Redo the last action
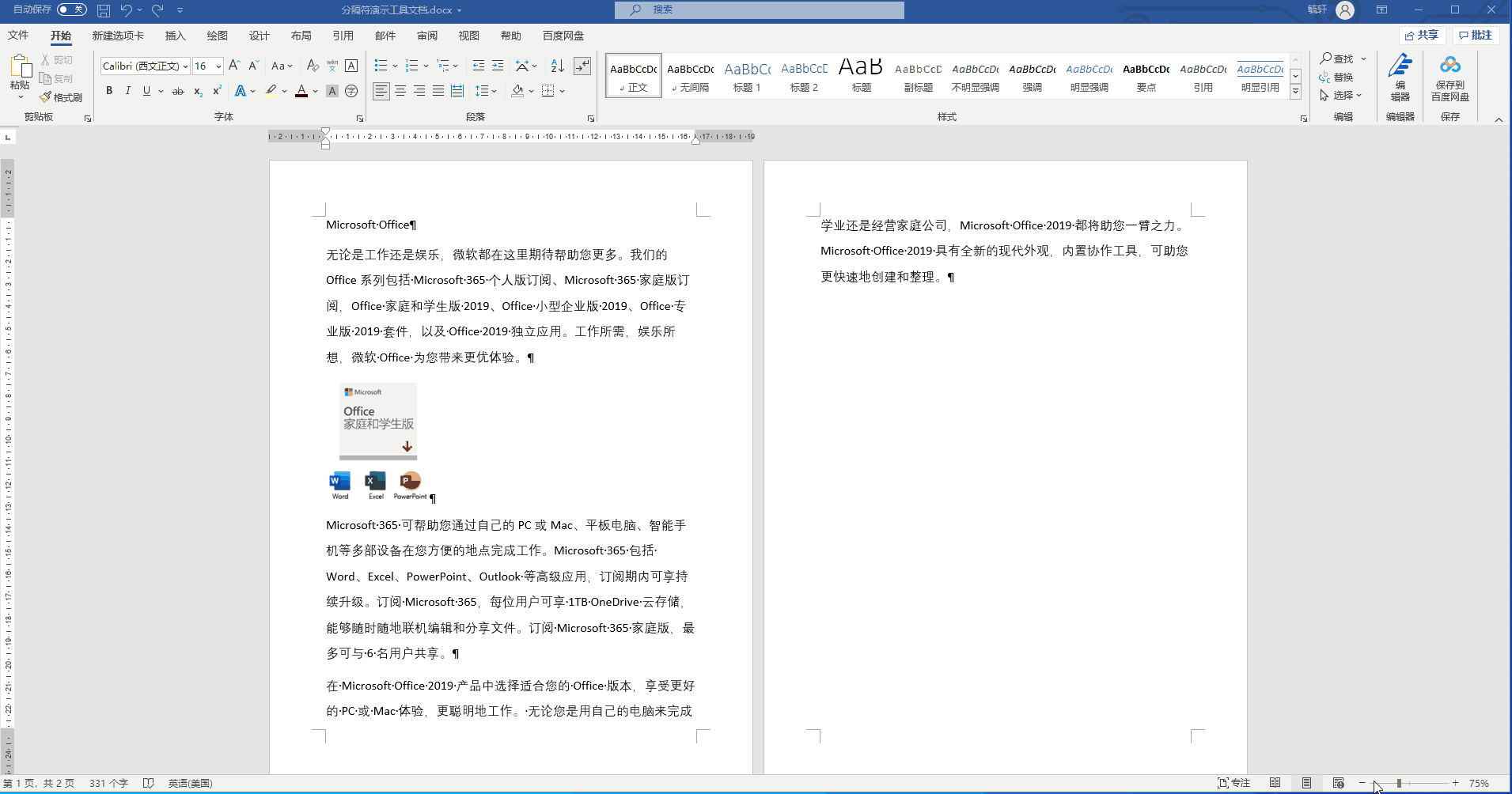Screen dimensions: 1512x794 (x=157, y=10)
